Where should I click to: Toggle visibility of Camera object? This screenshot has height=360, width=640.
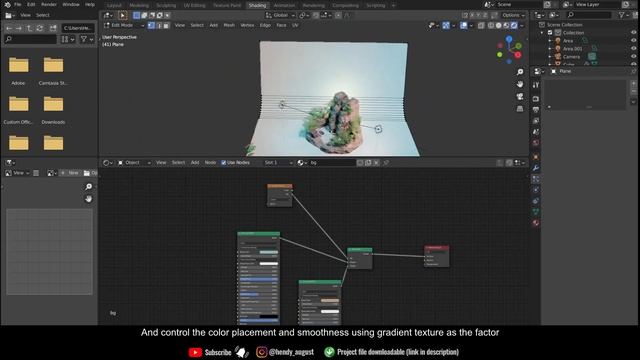tap(633, 57)
